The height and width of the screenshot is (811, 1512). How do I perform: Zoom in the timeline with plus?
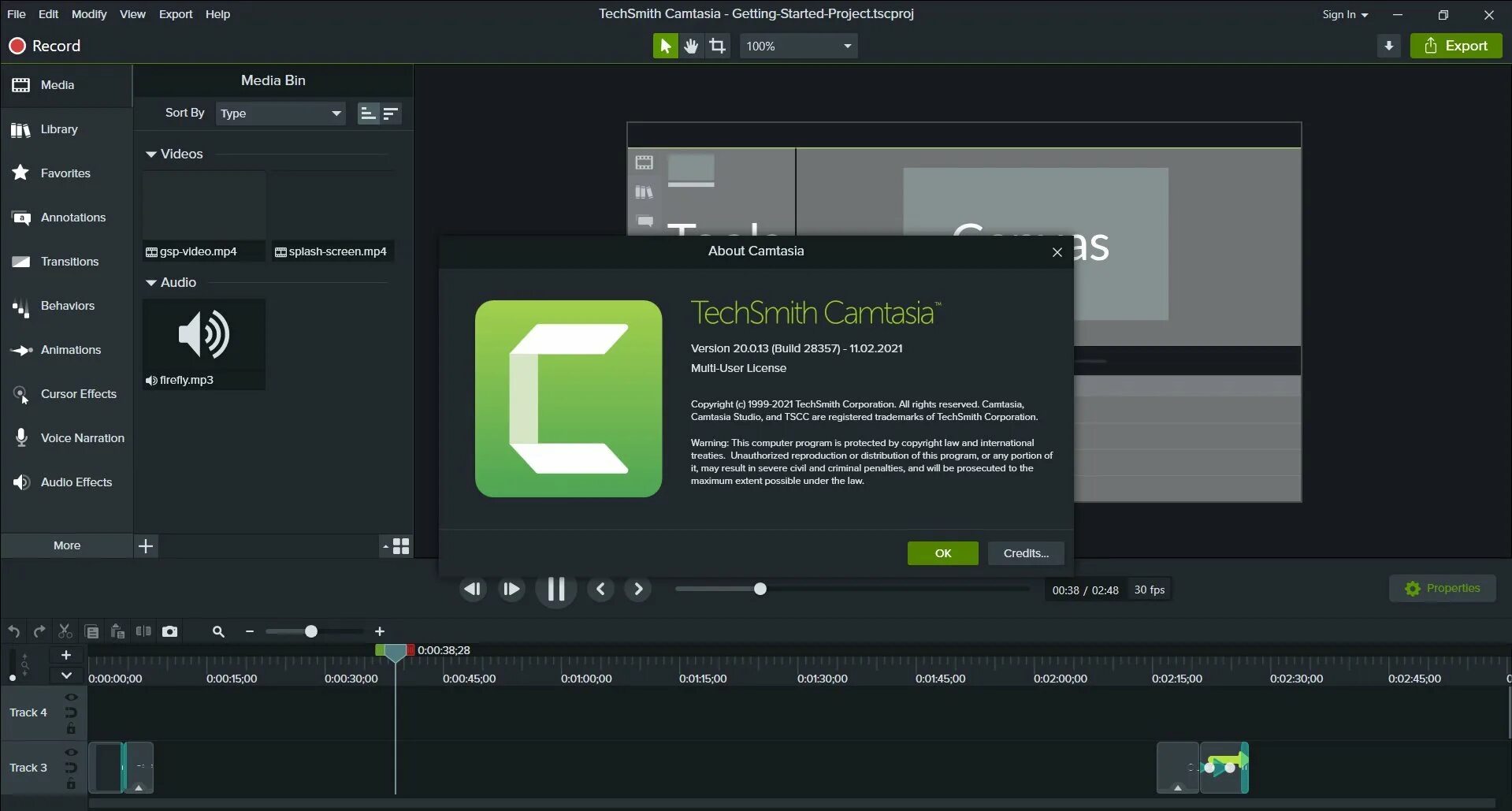(380, 631)
